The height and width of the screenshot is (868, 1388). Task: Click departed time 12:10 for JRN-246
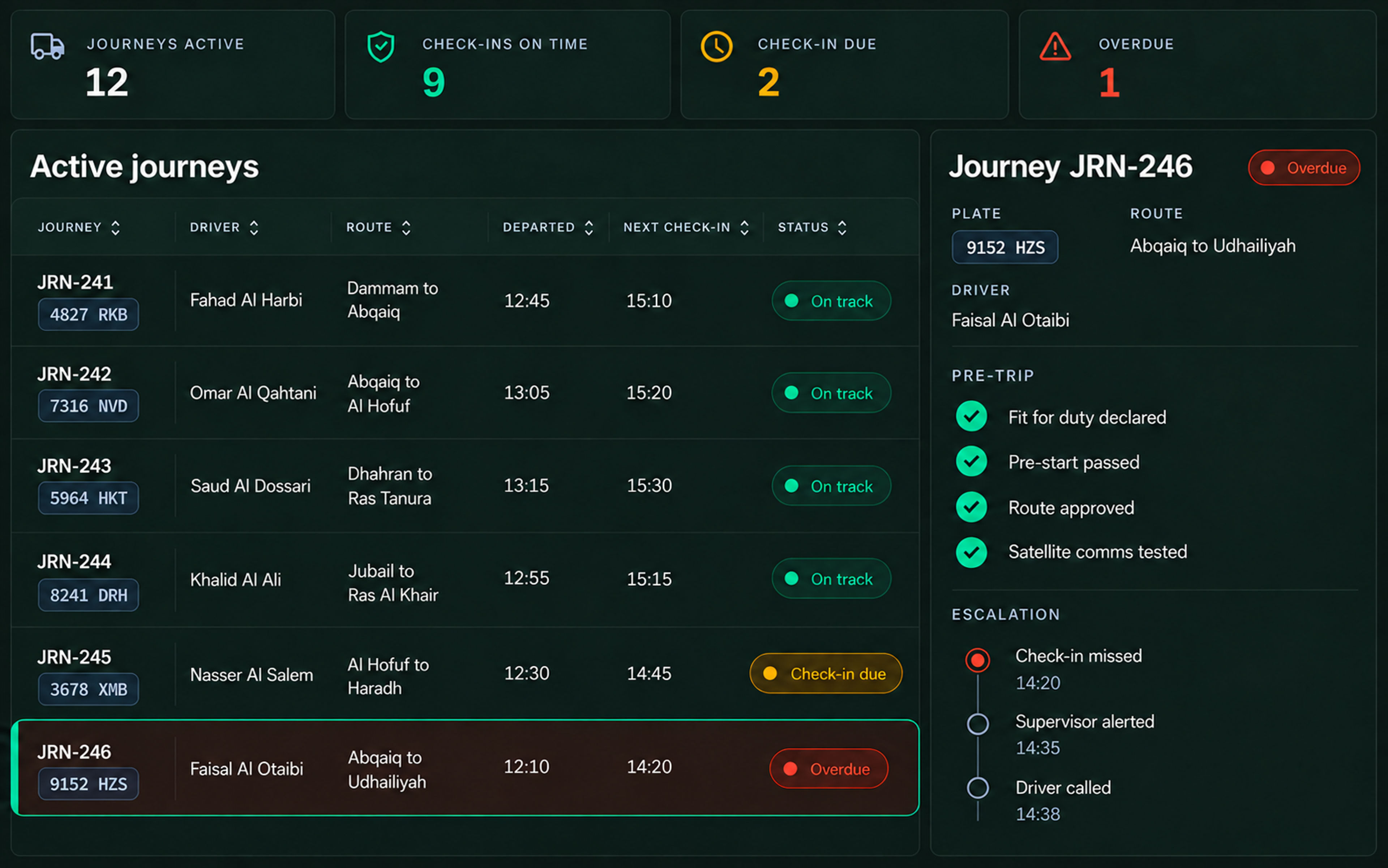pyautogui.click(x=527, y=767)
